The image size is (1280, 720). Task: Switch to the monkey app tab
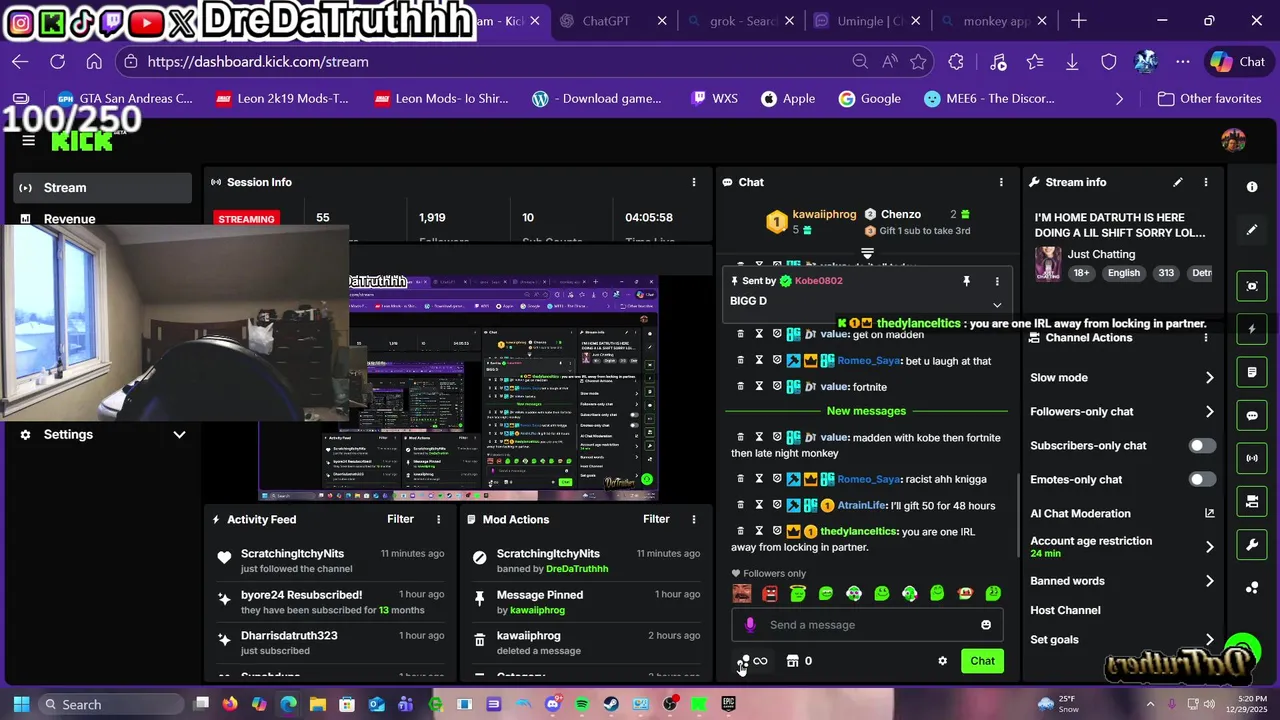click(x=996, y=21)
